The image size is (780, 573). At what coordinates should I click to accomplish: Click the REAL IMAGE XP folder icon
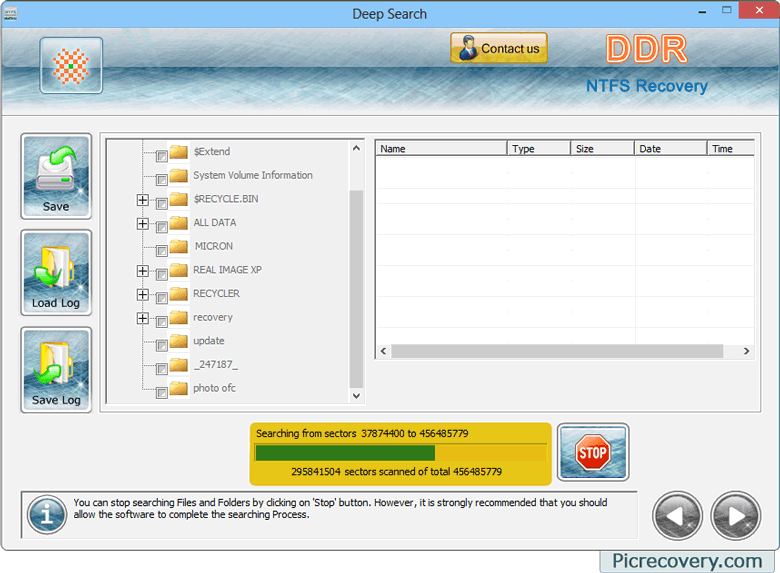pos(179,270)
